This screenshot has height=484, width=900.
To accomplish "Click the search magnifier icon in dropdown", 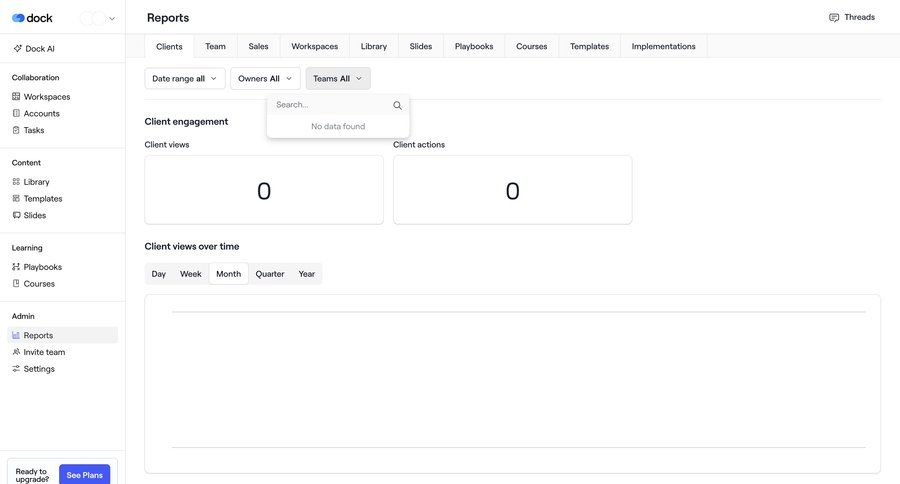I will [397, 105].
